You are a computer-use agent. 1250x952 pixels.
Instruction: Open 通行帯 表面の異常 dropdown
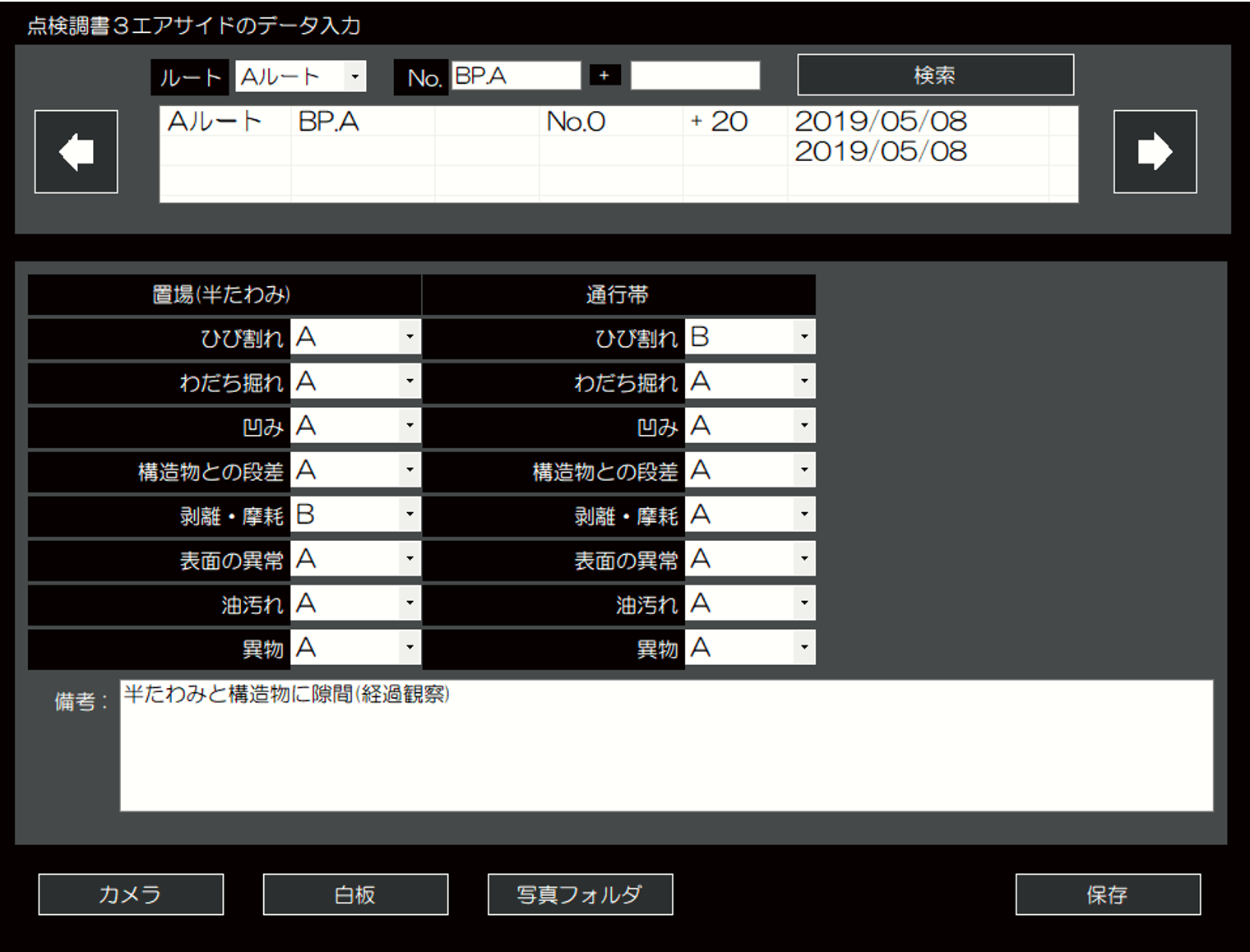tap(803, 559)
